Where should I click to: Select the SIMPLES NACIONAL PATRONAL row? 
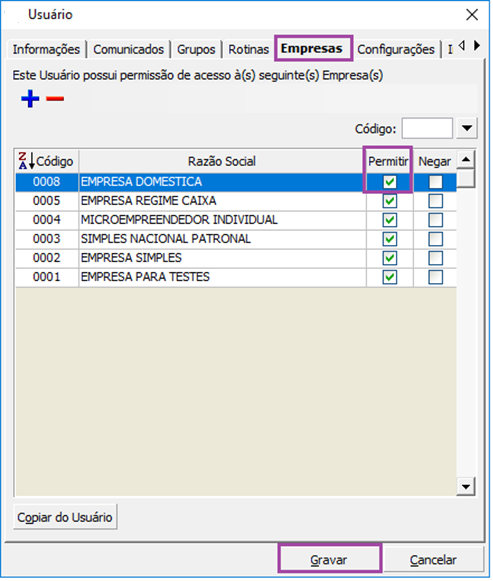[236, 239]
